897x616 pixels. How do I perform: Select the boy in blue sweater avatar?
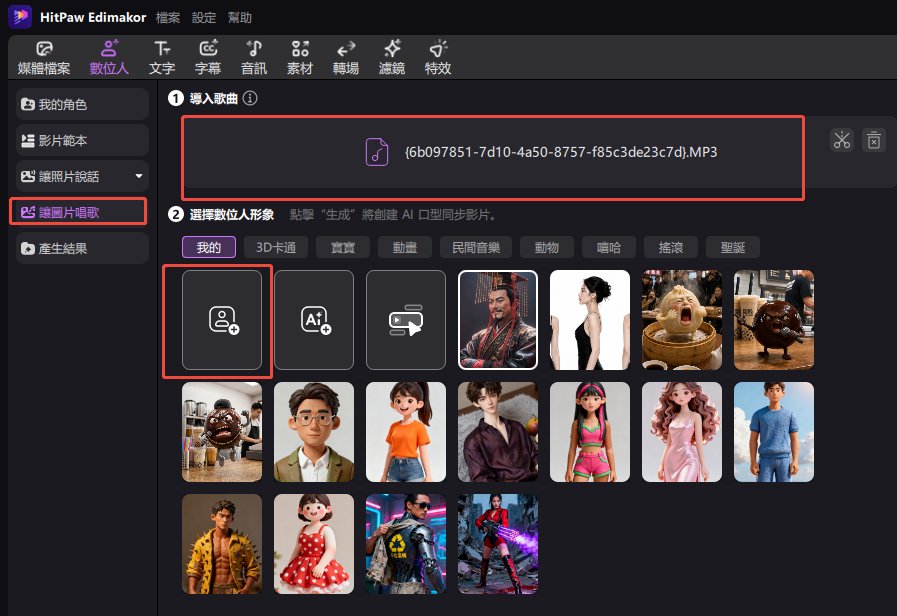773,432
